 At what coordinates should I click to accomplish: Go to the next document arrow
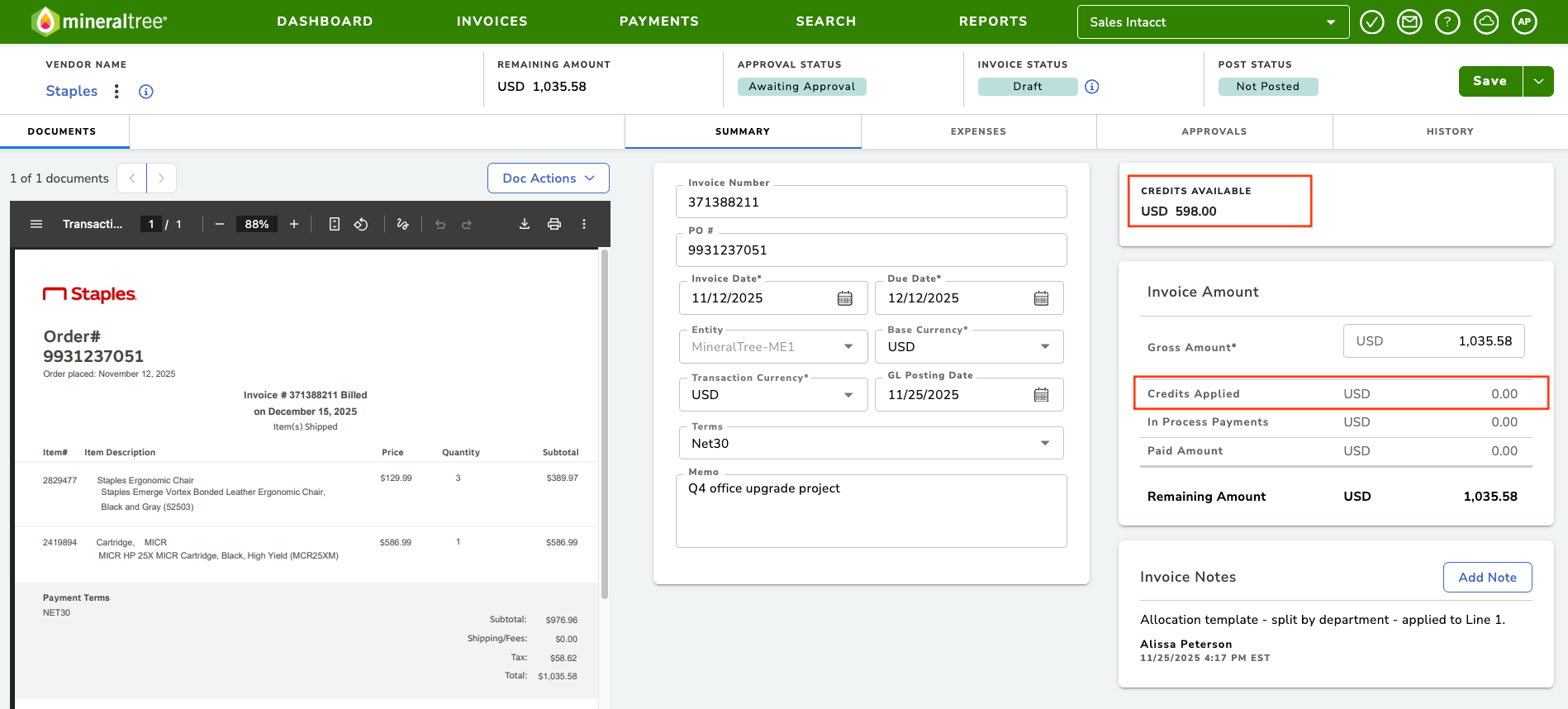[161, 178]
